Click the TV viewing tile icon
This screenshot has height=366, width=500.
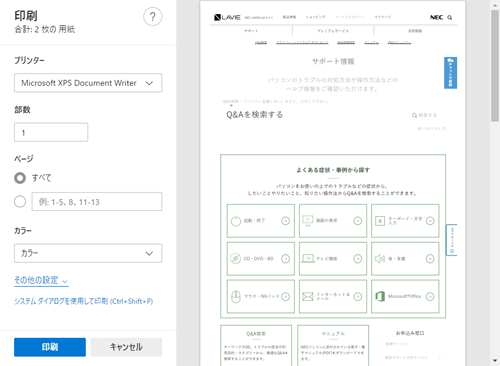pos(308,258)
